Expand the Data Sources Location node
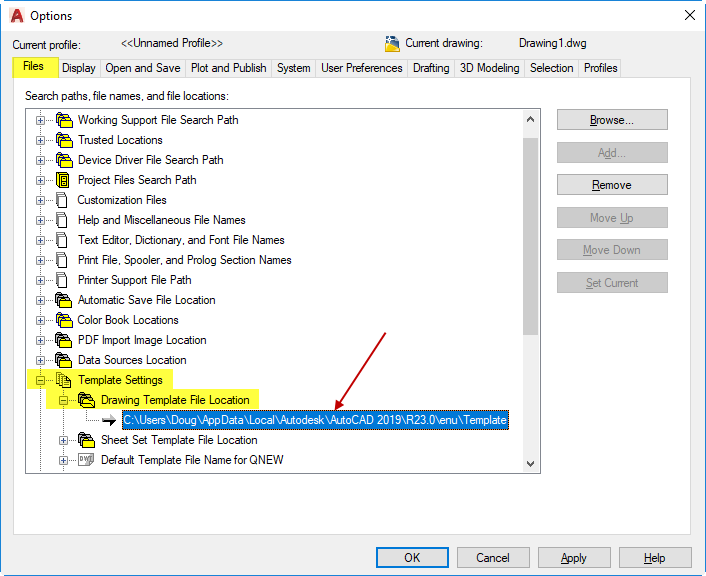706x576 pixels. point(41,360)
